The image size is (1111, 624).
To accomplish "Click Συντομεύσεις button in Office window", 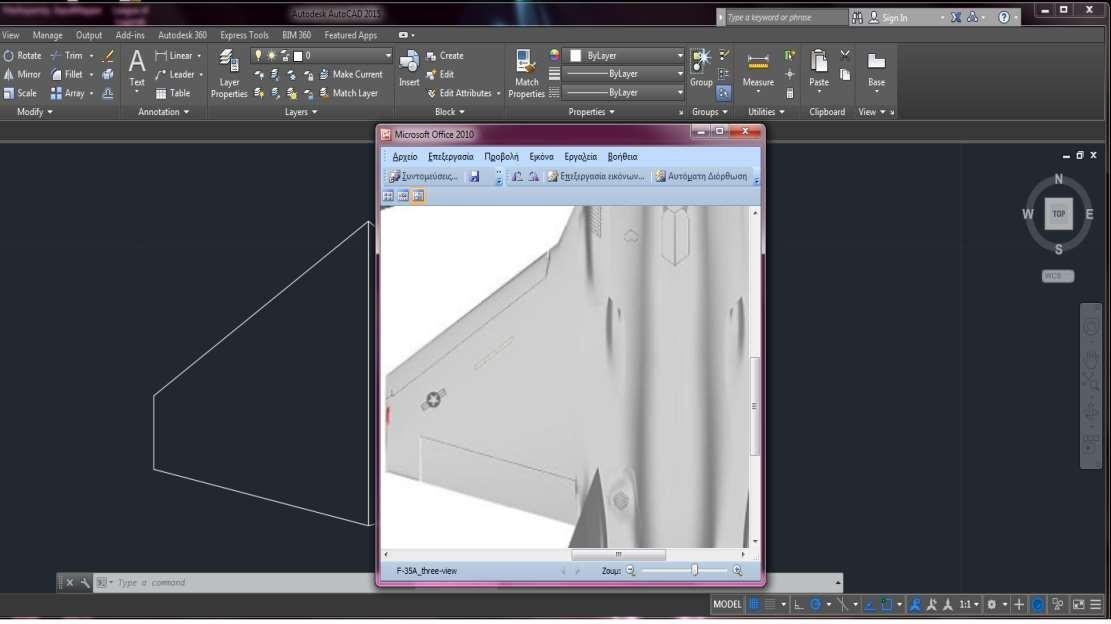I will (x=423, y=176).
